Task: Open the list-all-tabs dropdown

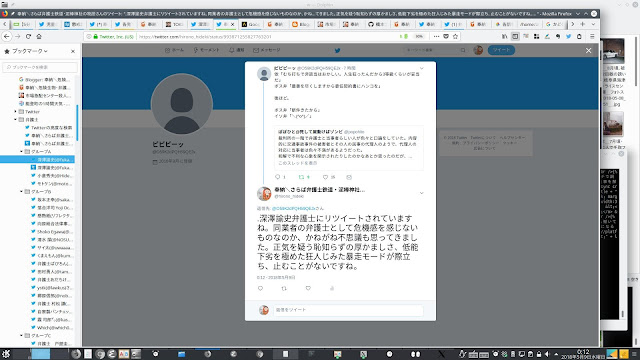Action: (593, 24)
